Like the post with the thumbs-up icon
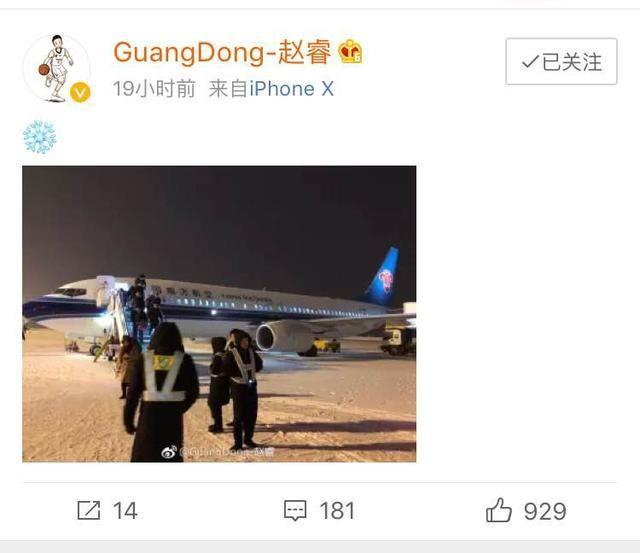Image resolution: width=640 pixels, height=553 pixels. point(498,510)
